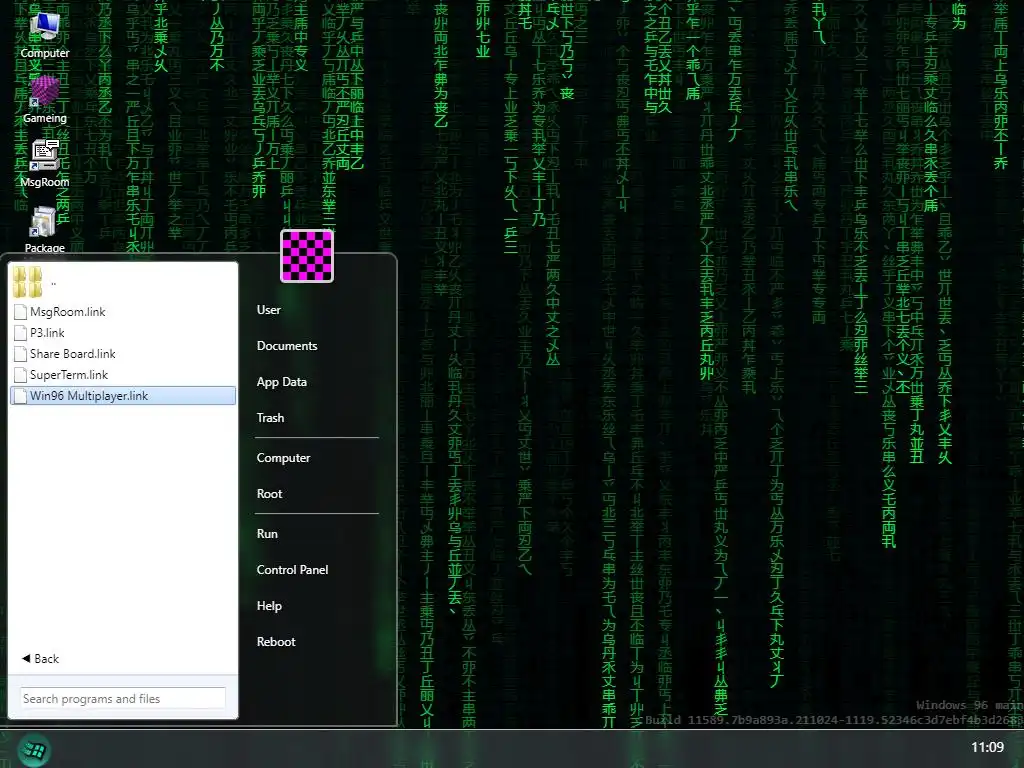Click the MsgRoom.link file icon
Viewport: 1024px width, 768px height.
point(20,312)
